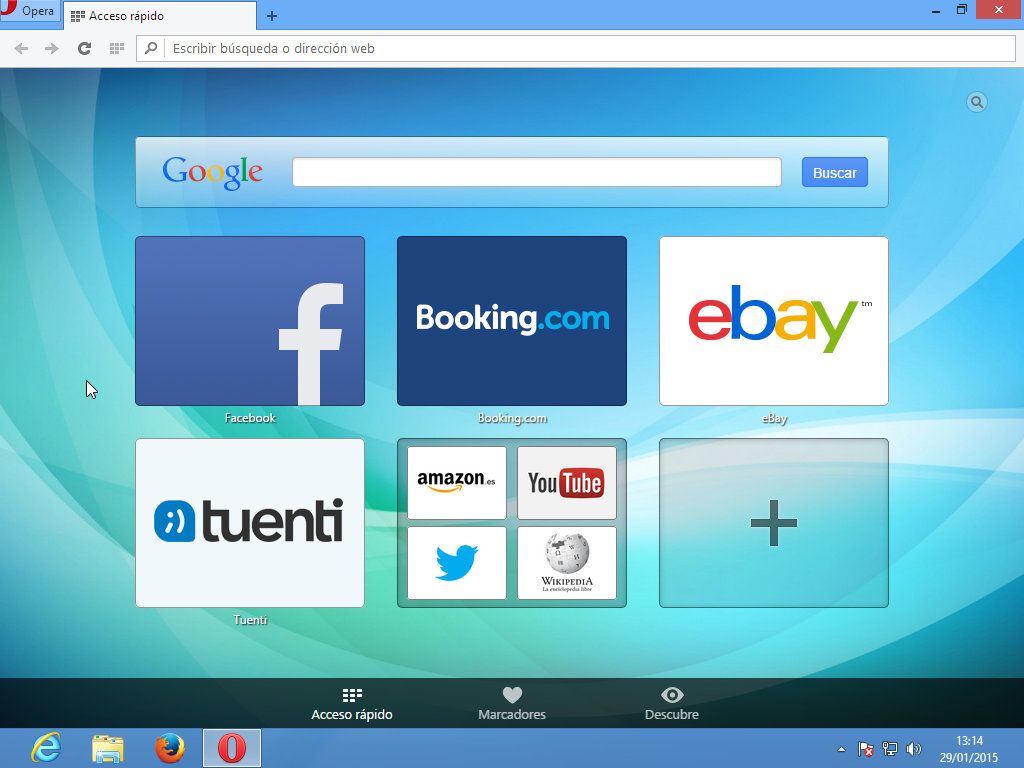Screen dimensions: 1024x768
Task: Launch Firefox from the taskbar
Action: pos(170,747)
